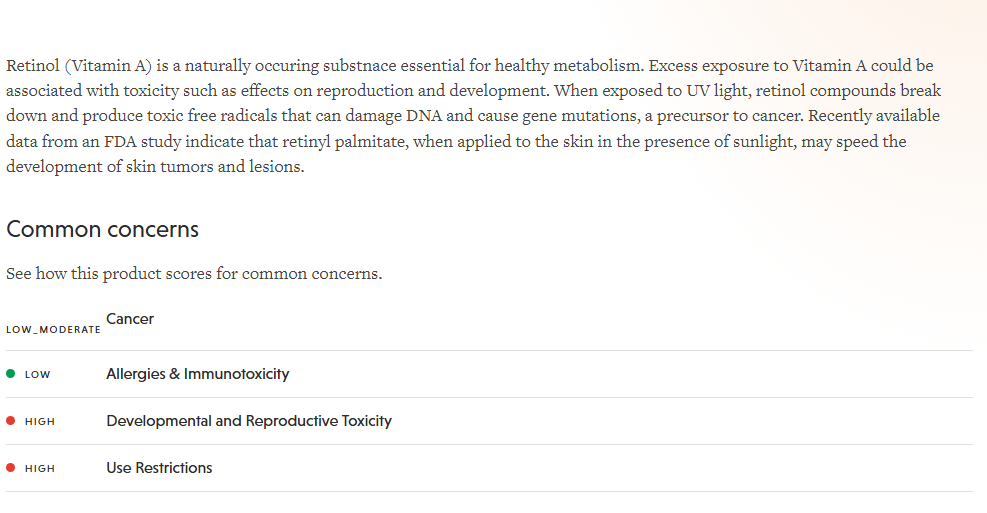Click the 'See how this product scores' text
The width and height of the screenshot is (987, 513).
194,273
